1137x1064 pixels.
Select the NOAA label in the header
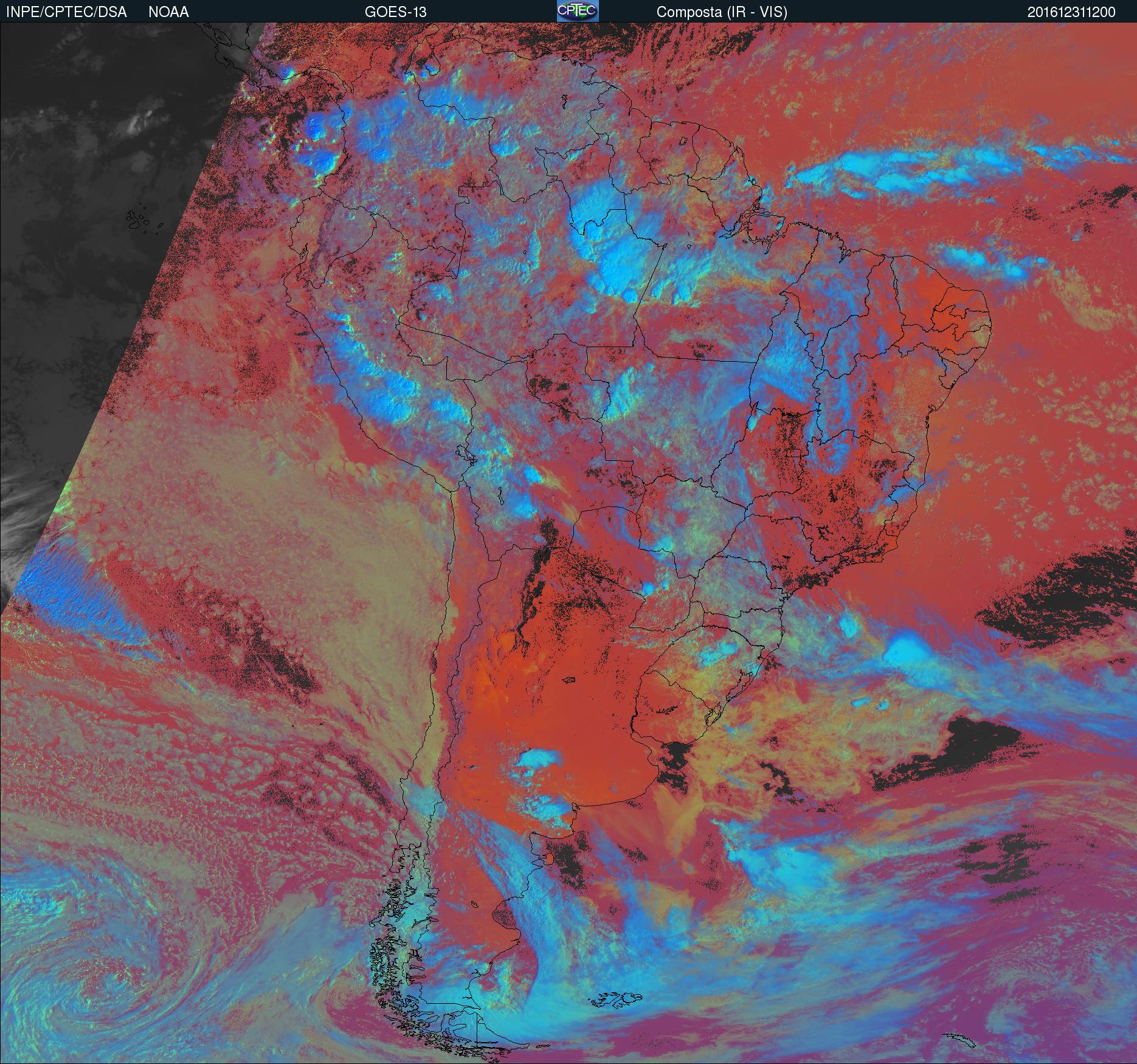[168, 12]
